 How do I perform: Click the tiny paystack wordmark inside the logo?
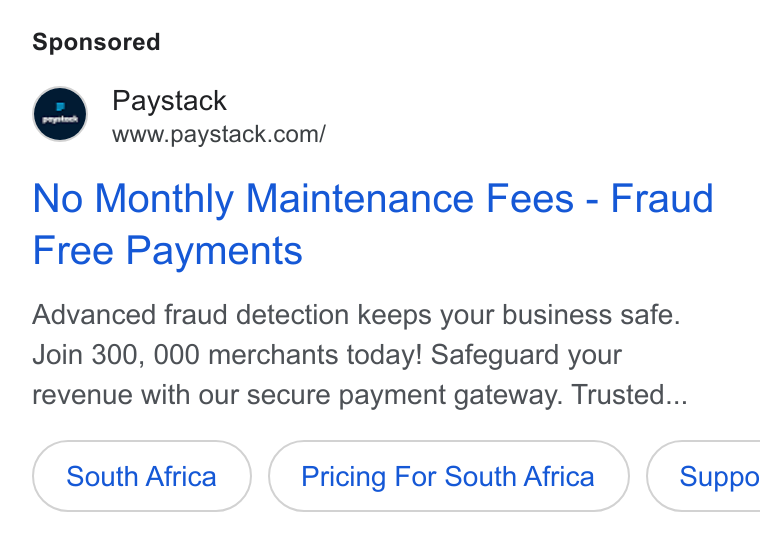[x=60, y=119]
